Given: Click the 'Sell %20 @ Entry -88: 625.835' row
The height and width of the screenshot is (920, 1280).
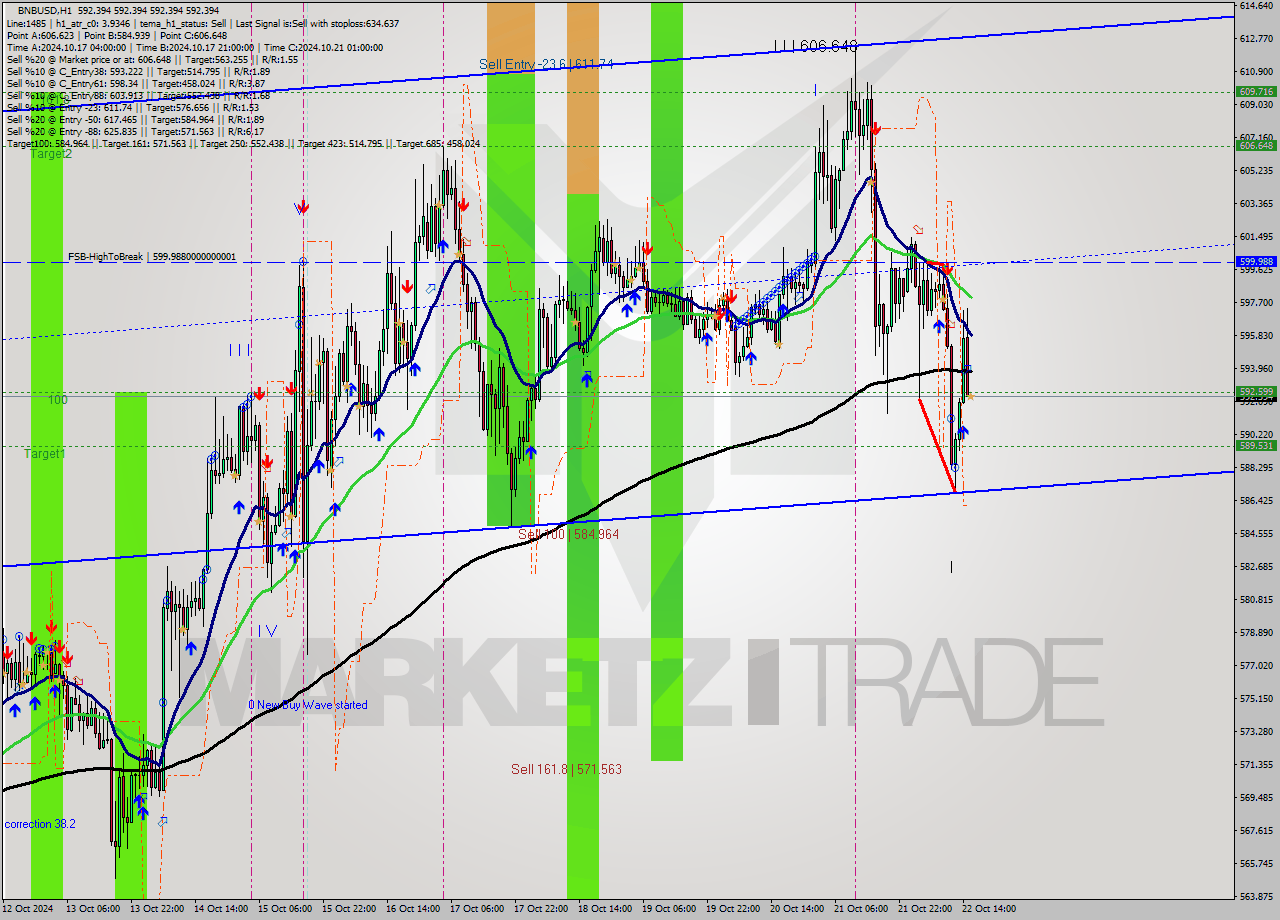Looking at the screenshot, I should point(135,131).
